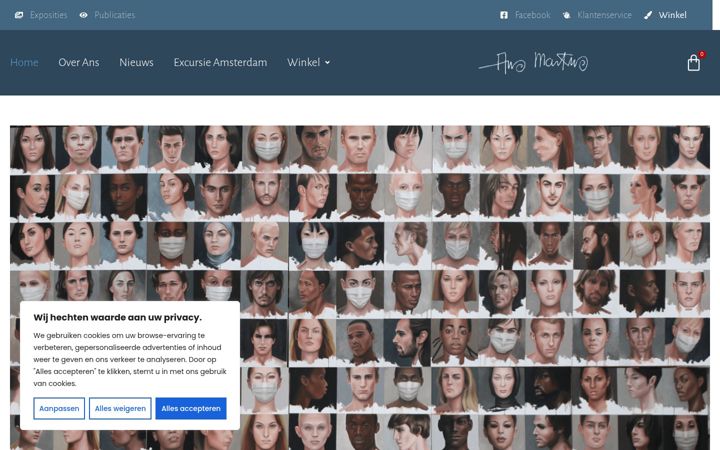
Task: Open the Over Ans page
Action: pos(79,62)
